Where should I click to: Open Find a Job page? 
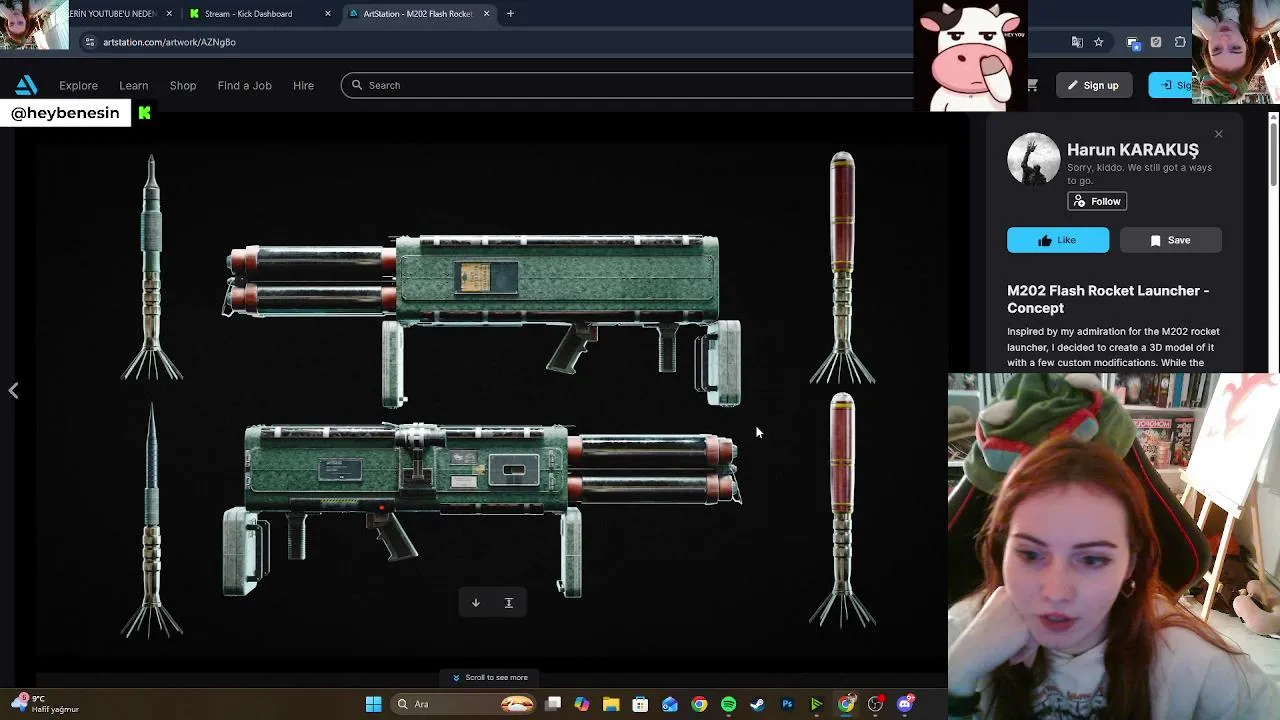point(244,85)
